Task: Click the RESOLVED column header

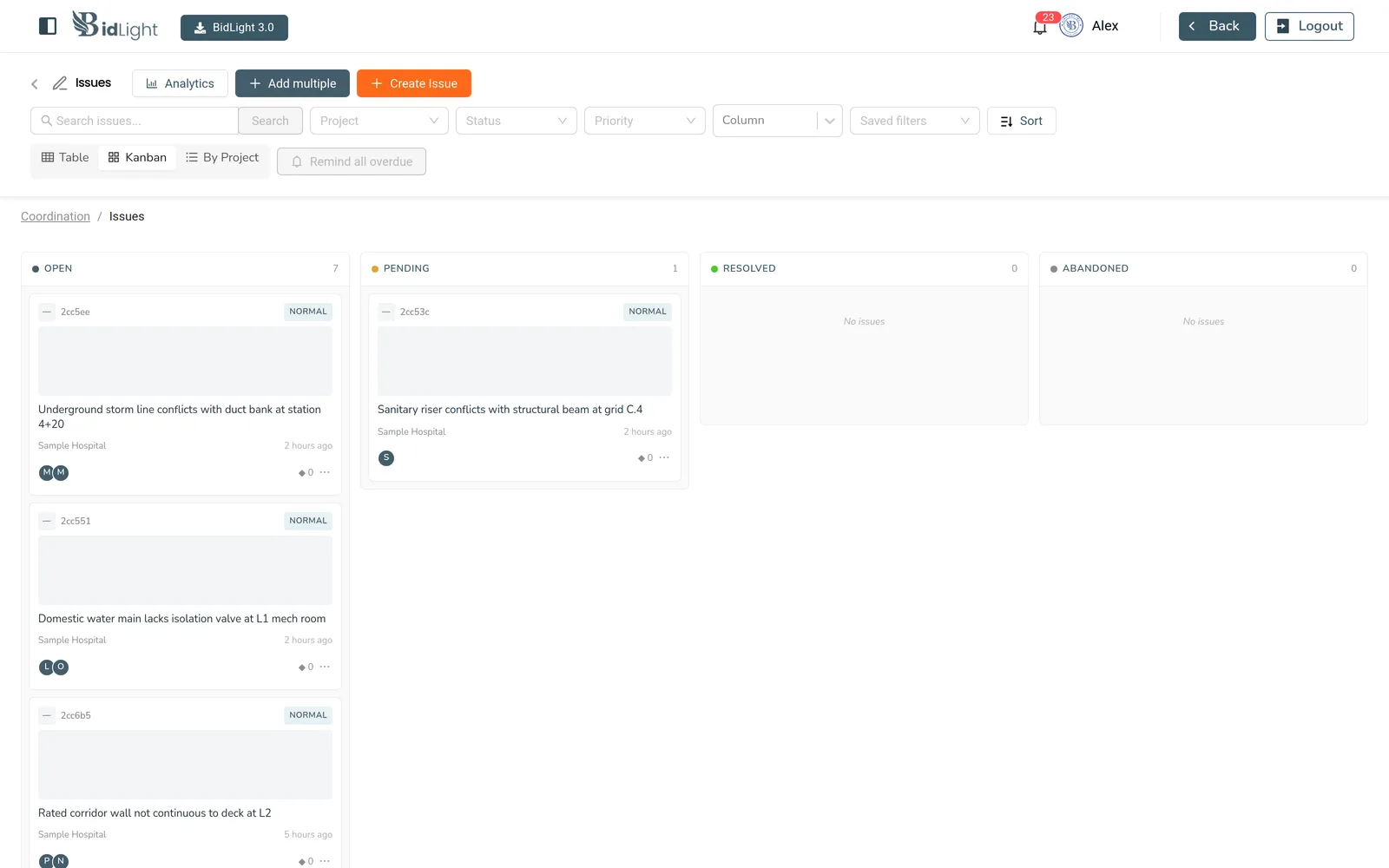Action: coord(864,268)
